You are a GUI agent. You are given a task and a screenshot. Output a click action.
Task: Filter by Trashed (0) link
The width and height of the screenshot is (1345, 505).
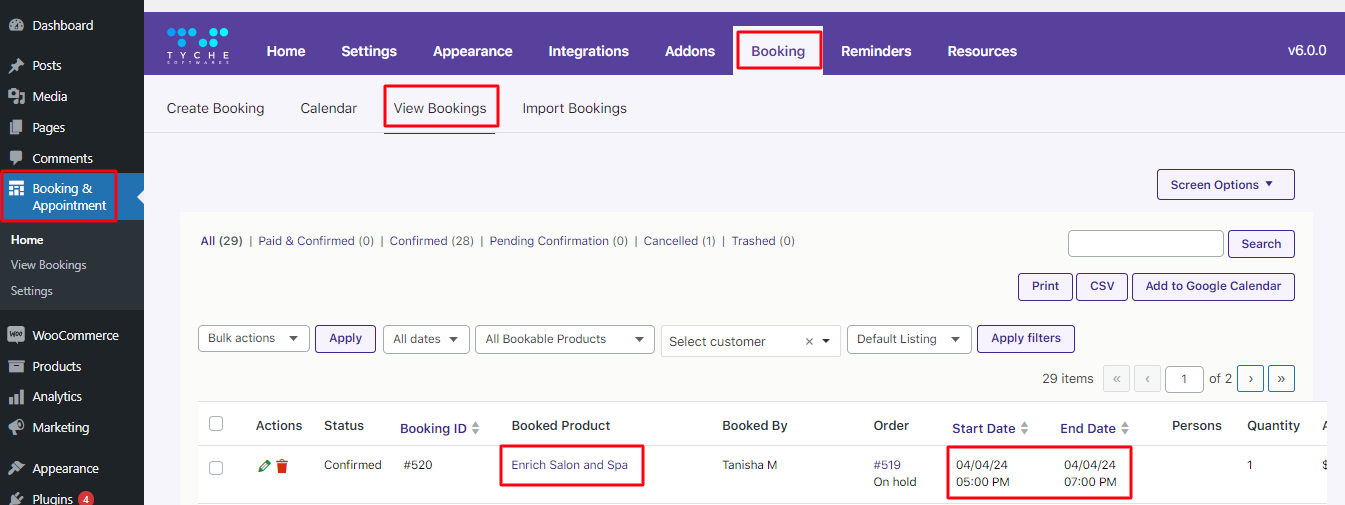tap(763, 241)
